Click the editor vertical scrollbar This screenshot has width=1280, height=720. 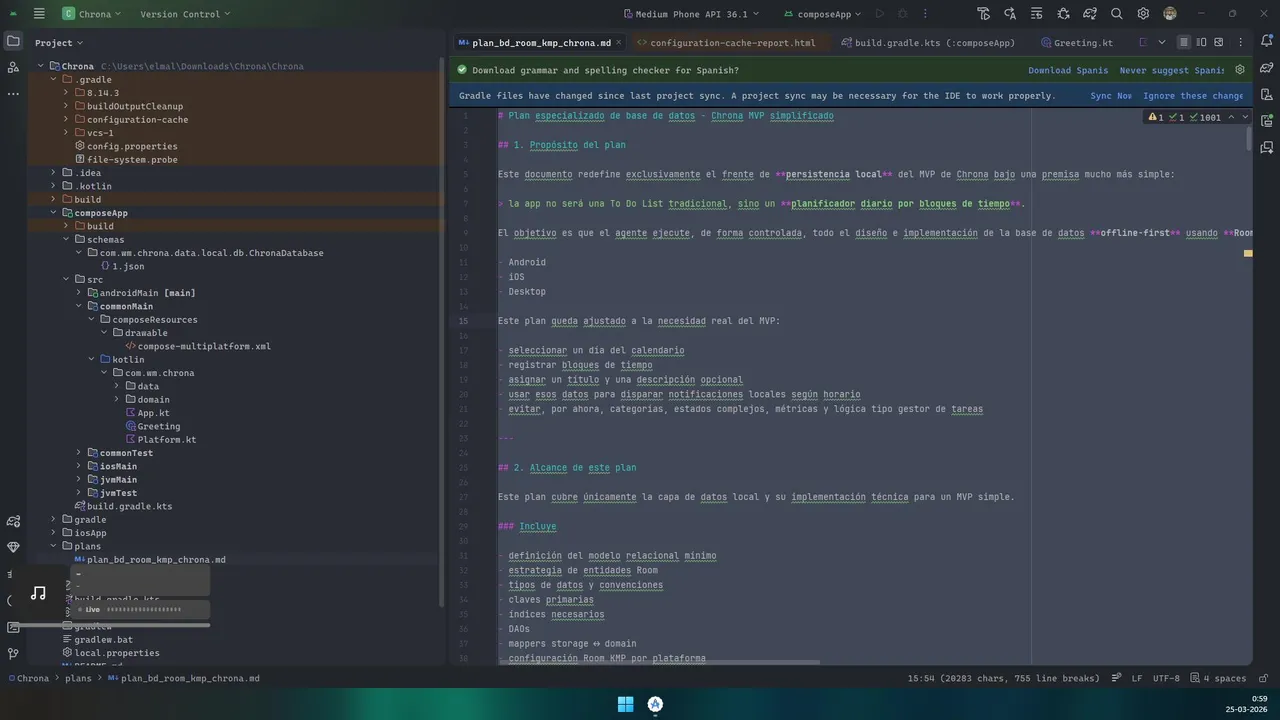click(x=1248, y=139)
